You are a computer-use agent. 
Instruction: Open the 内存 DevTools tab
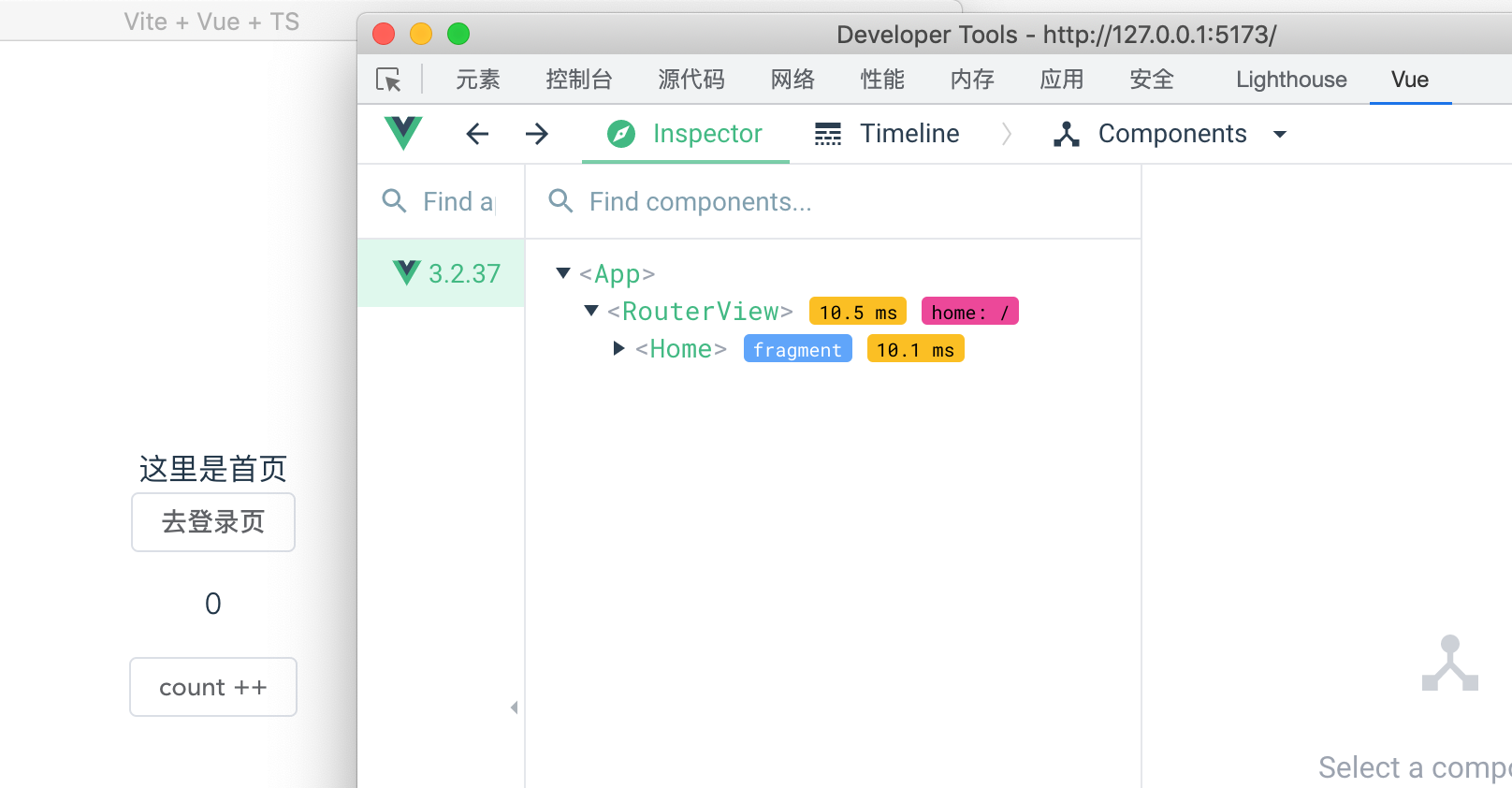click(972, 80)
